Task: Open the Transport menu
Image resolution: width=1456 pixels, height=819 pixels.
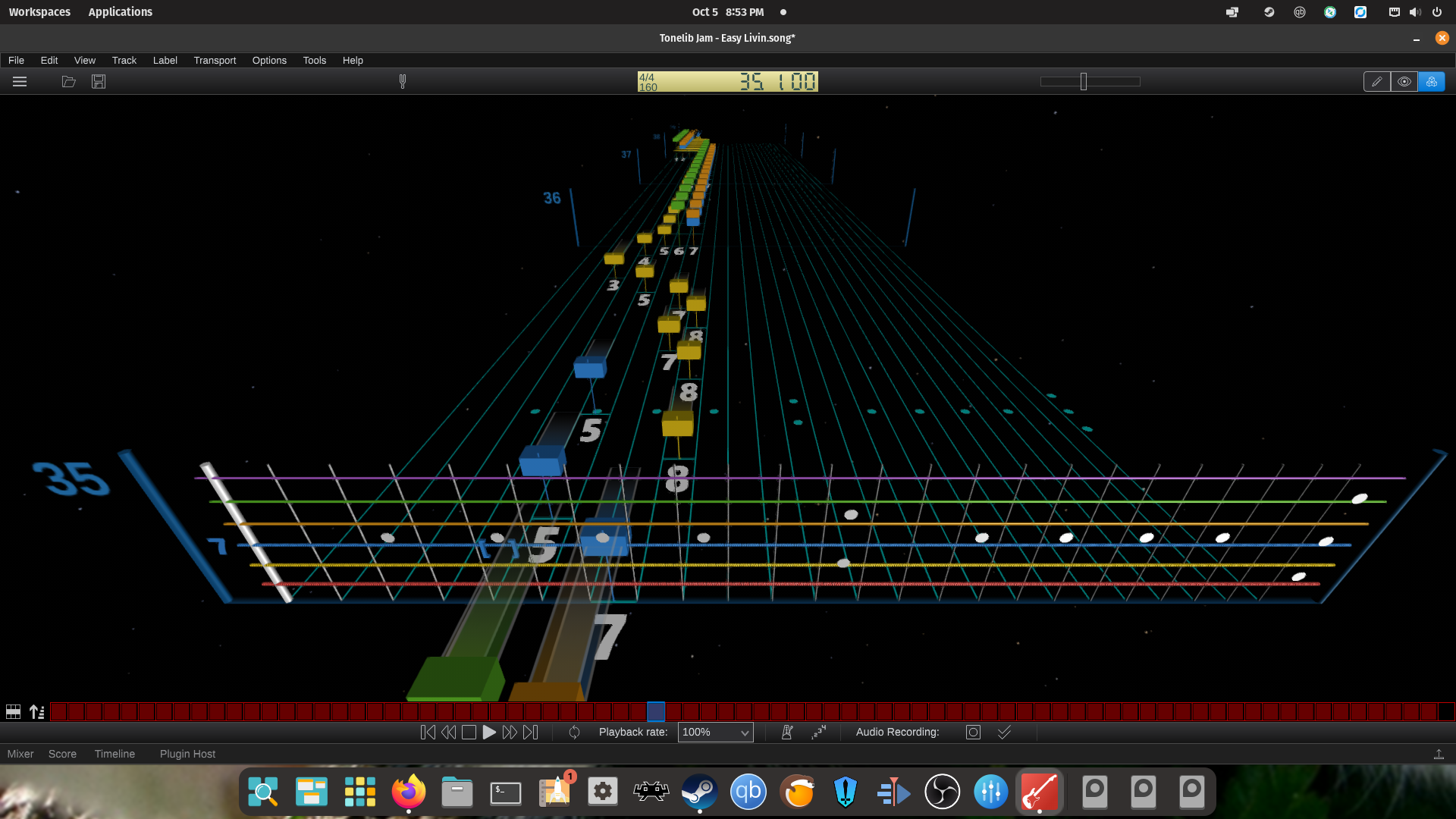Action: point(215,60)
